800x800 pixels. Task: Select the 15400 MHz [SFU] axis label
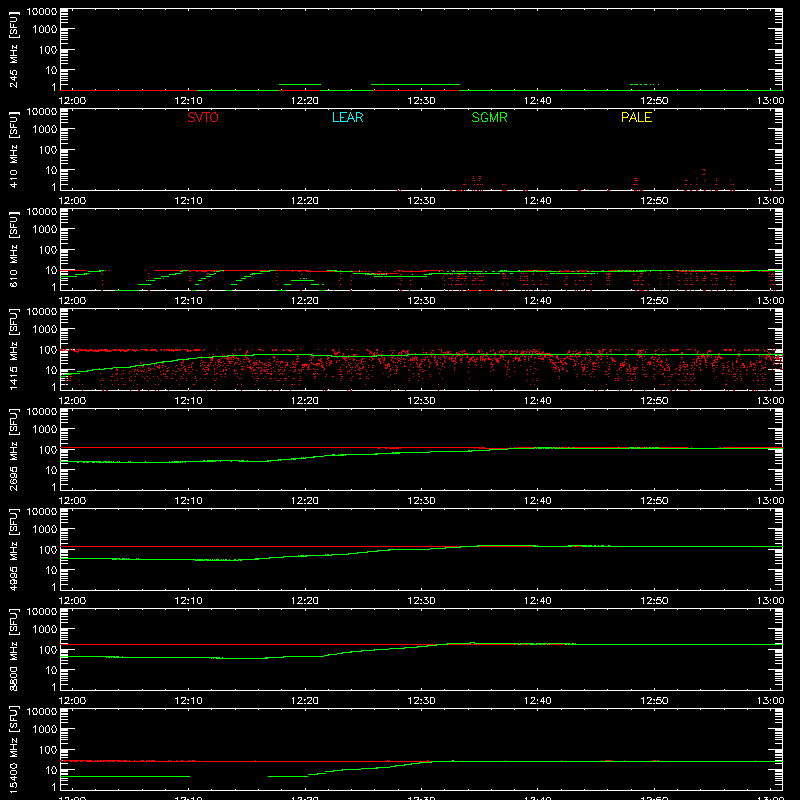[x=13, y=749]
